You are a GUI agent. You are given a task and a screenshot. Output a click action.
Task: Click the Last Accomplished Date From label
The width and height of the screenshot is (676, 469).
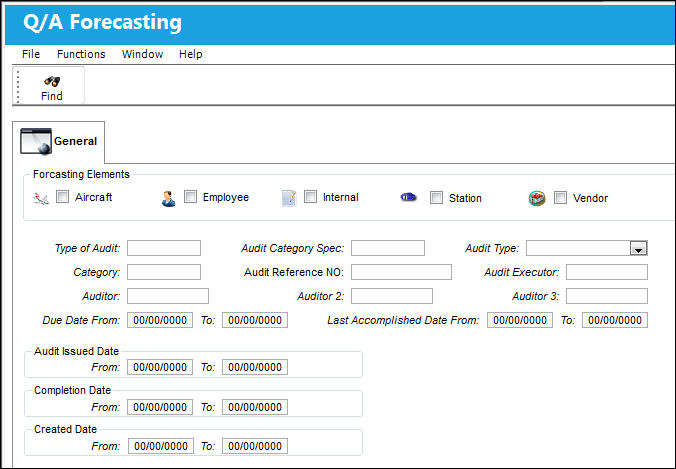[403, 320]
